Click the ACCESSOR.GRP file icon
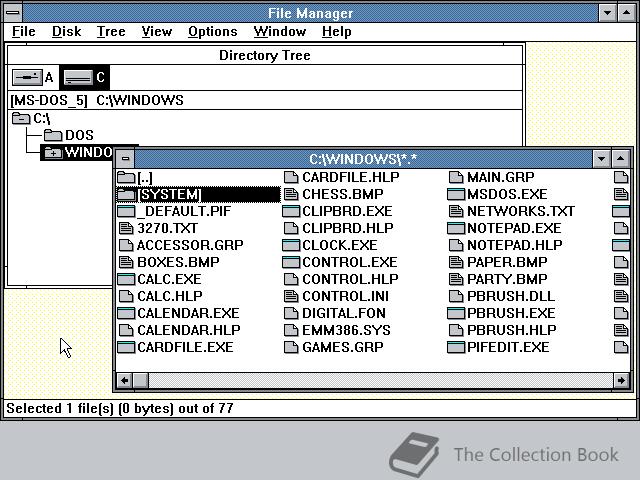This screenshot has width=640, height=480. tap(126, 245)
